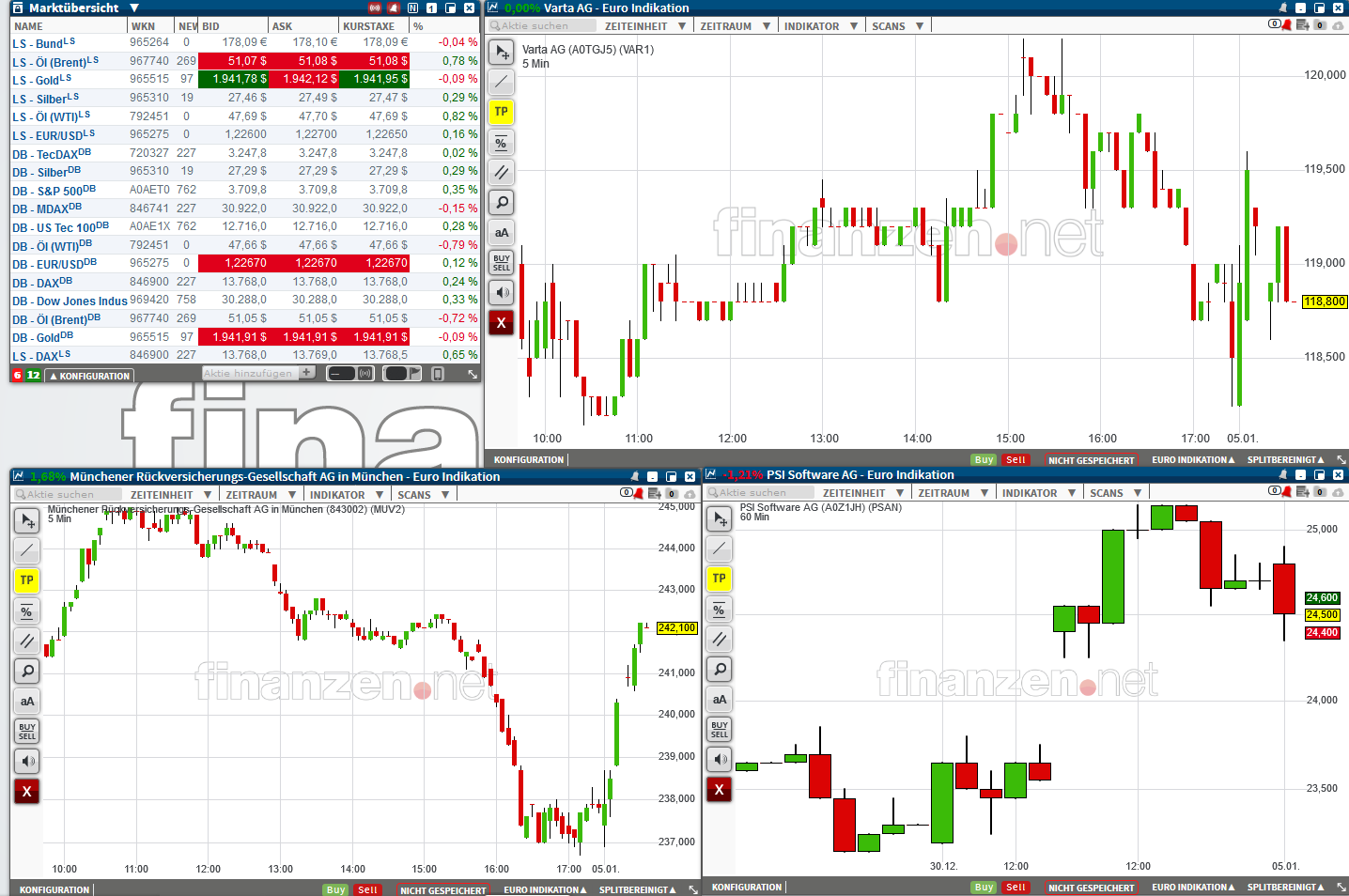Click red X tool in Münchener Rück chart
This screenshot has height=896, width=1349.
(27, 792)
